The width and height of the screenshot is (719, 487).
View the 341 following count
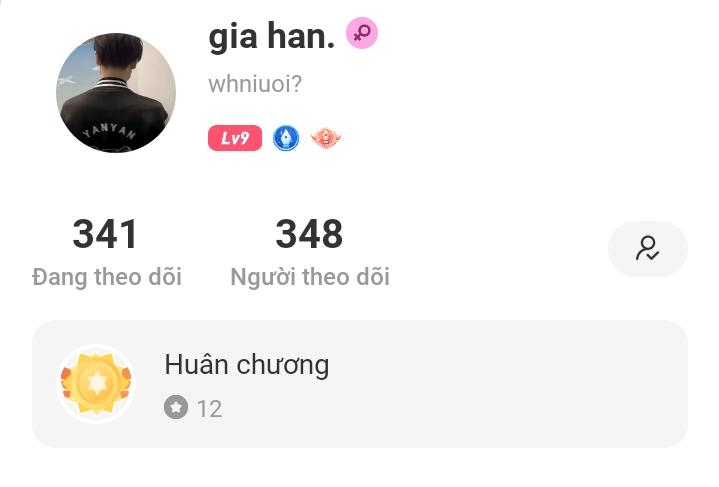(105, 234)
